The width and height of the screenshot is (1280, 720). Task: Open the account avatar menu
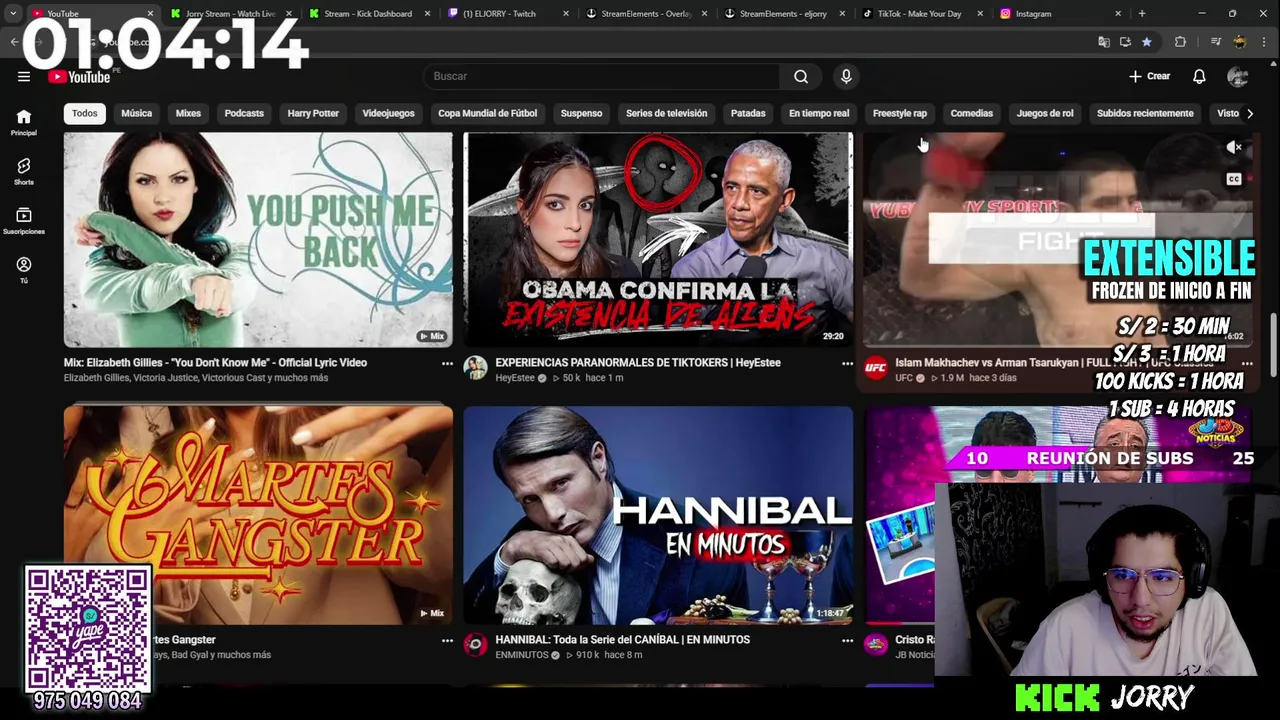click(x=1237, y=76)
